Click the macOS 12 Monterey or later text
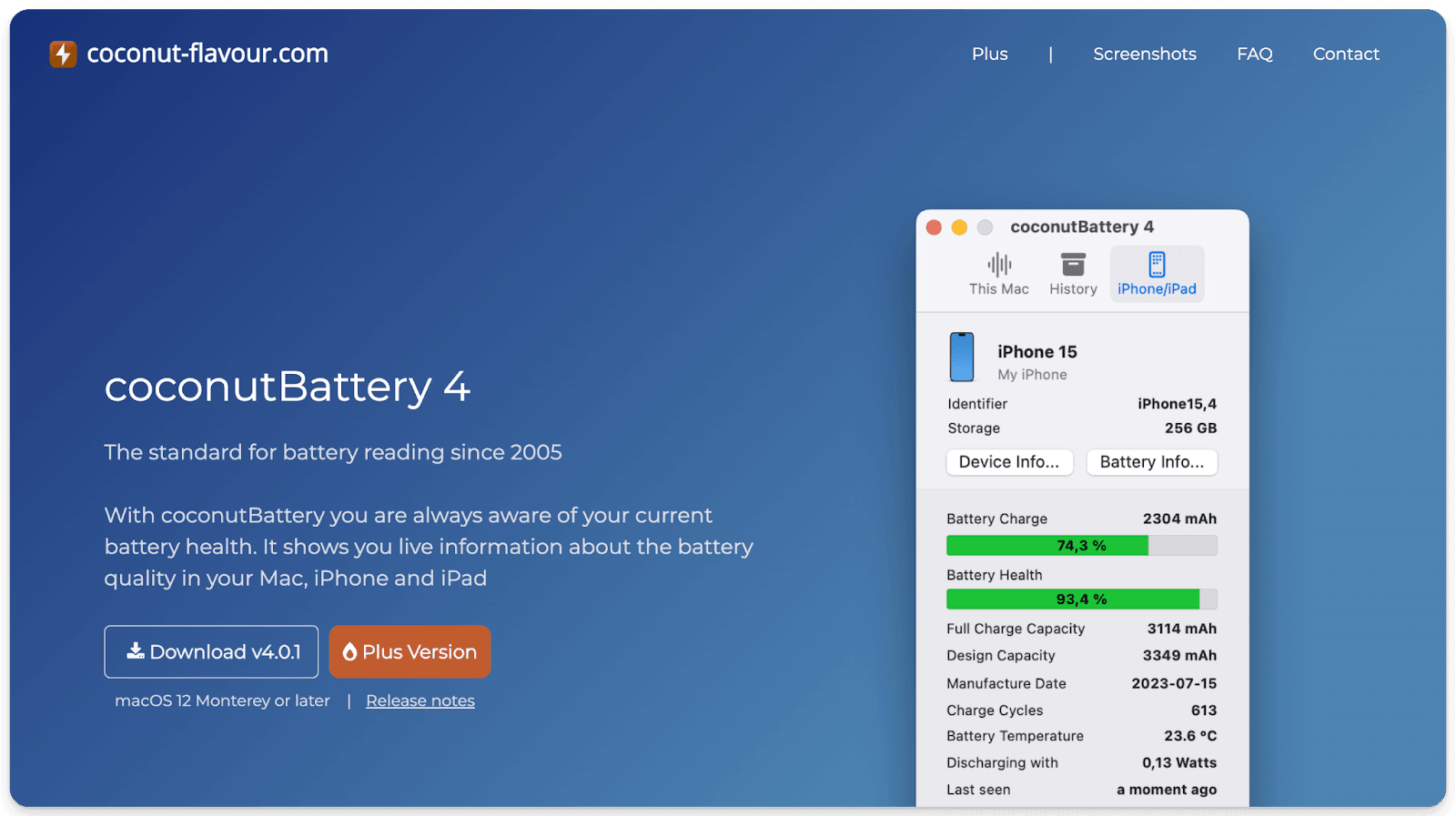This screenshot has width=1456, height=816. [222, 700]
